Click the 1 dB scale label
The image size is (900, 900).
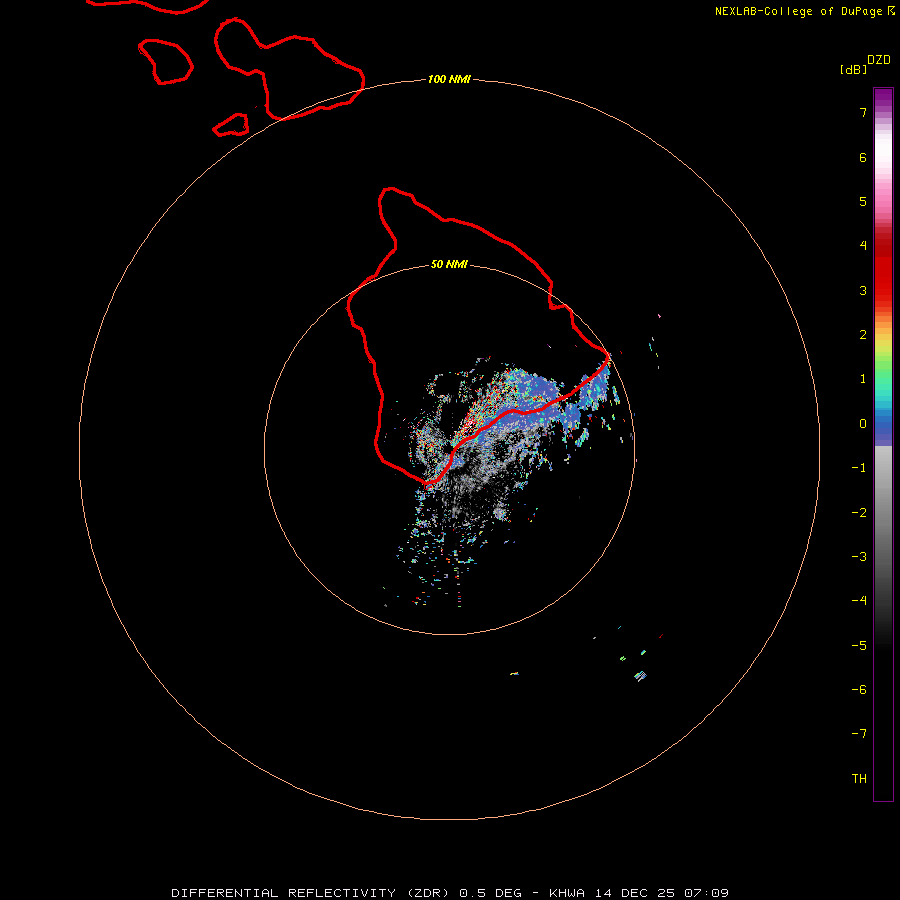(863, 379)
